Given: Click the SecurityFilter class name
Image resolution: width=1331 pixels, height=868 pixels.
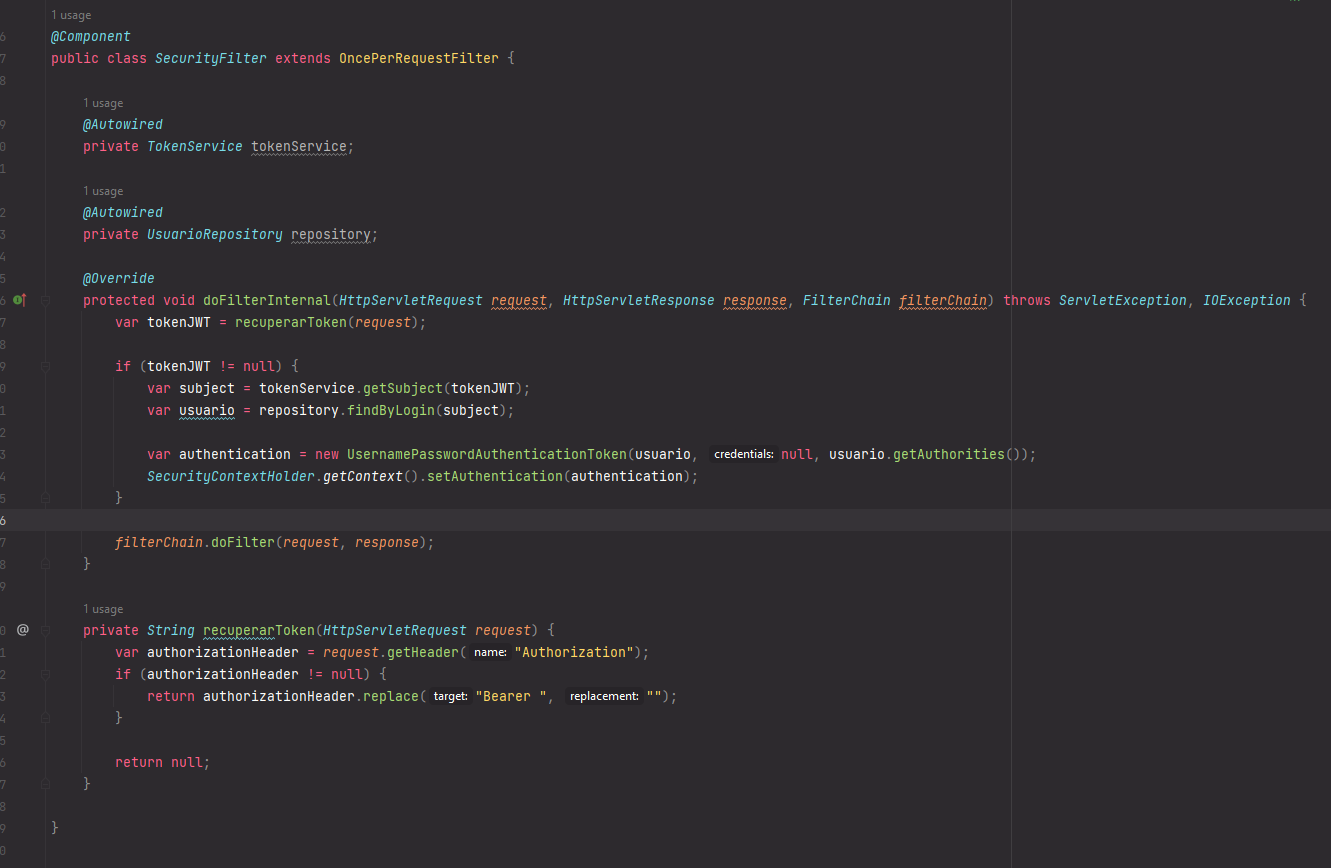Looking at the screenshot, I should [211, 58].
